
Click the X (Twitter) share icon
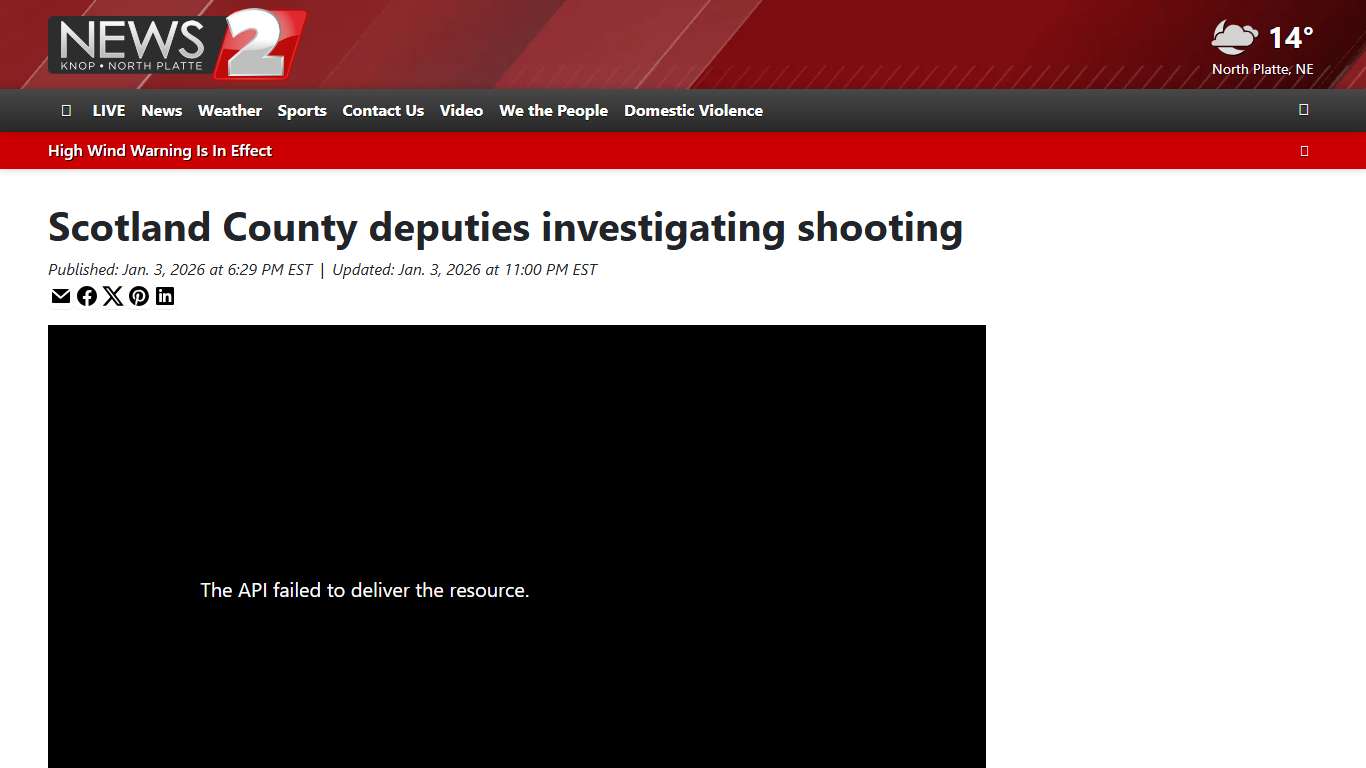coord(113,296)
